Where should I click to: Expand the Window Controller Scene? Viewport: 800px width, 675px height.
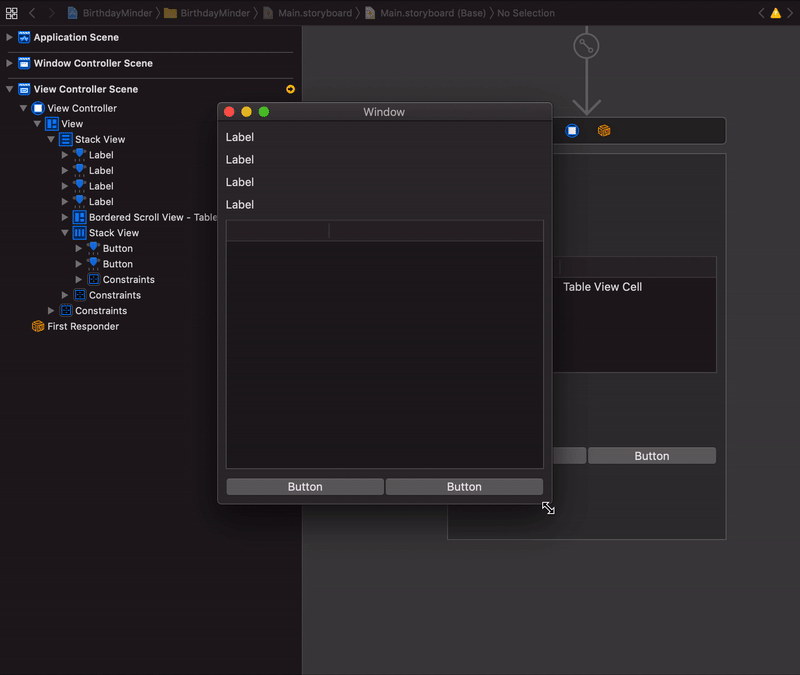10,64
